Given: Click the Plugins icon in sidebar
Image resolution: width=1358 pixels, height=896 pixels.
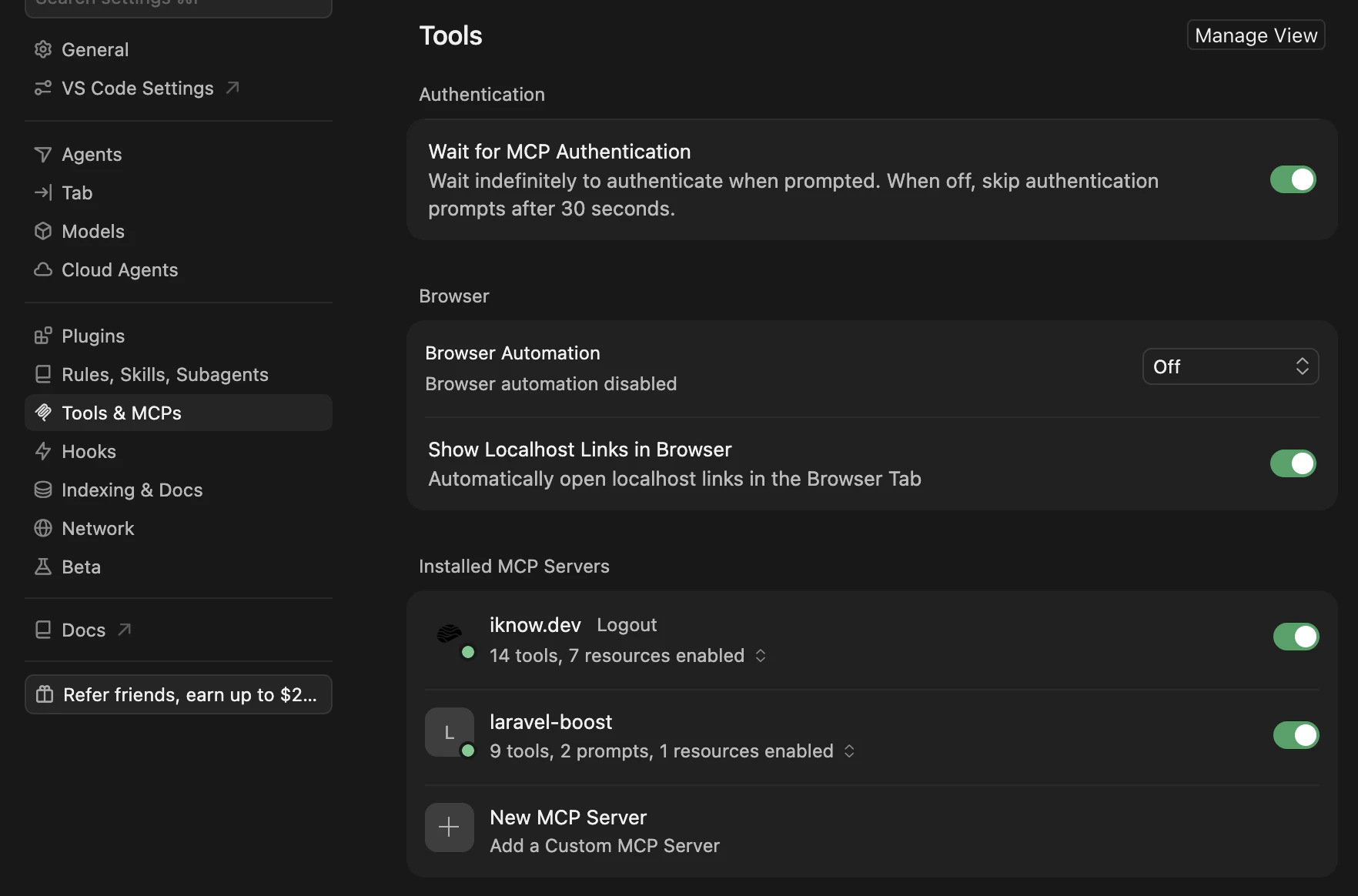Looking at the screenshot, I should (x=43, y=336).
